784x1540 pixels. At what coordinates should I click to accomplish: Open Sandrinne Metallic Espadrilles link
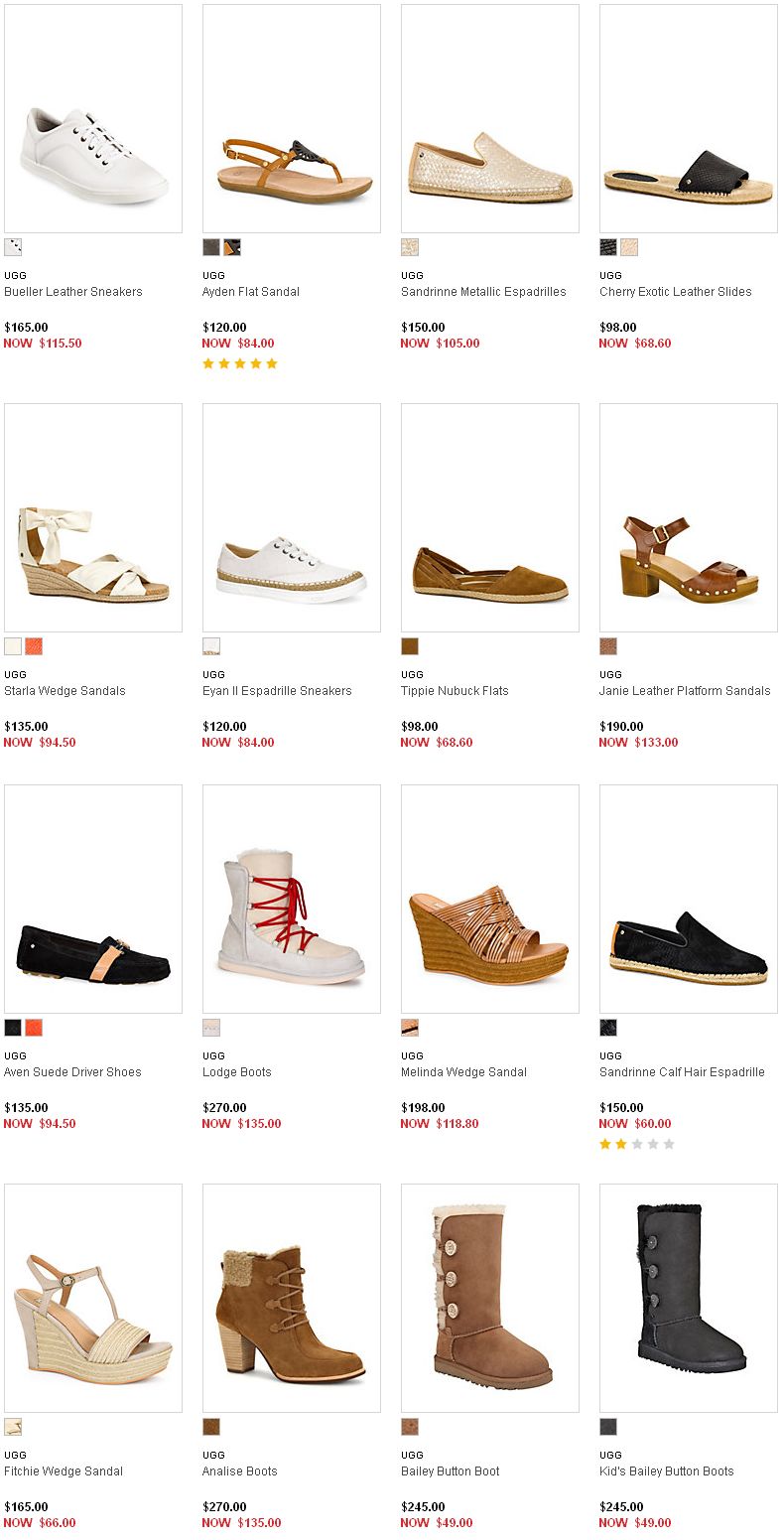click(x=483, y=292)
